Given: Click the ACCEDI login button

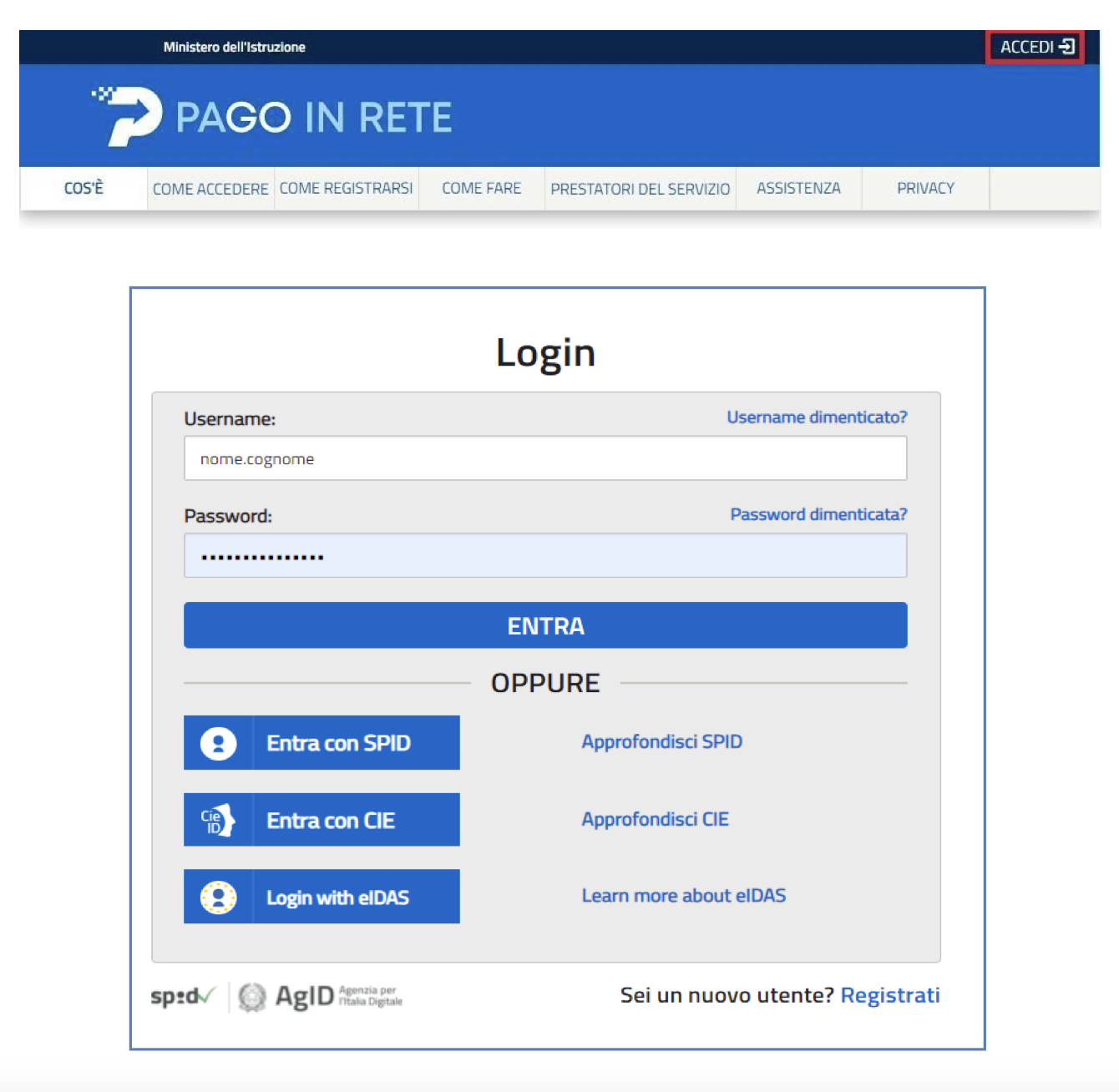Looking at the screenshot, I should pyautogui.click(x=1035, y=47).
